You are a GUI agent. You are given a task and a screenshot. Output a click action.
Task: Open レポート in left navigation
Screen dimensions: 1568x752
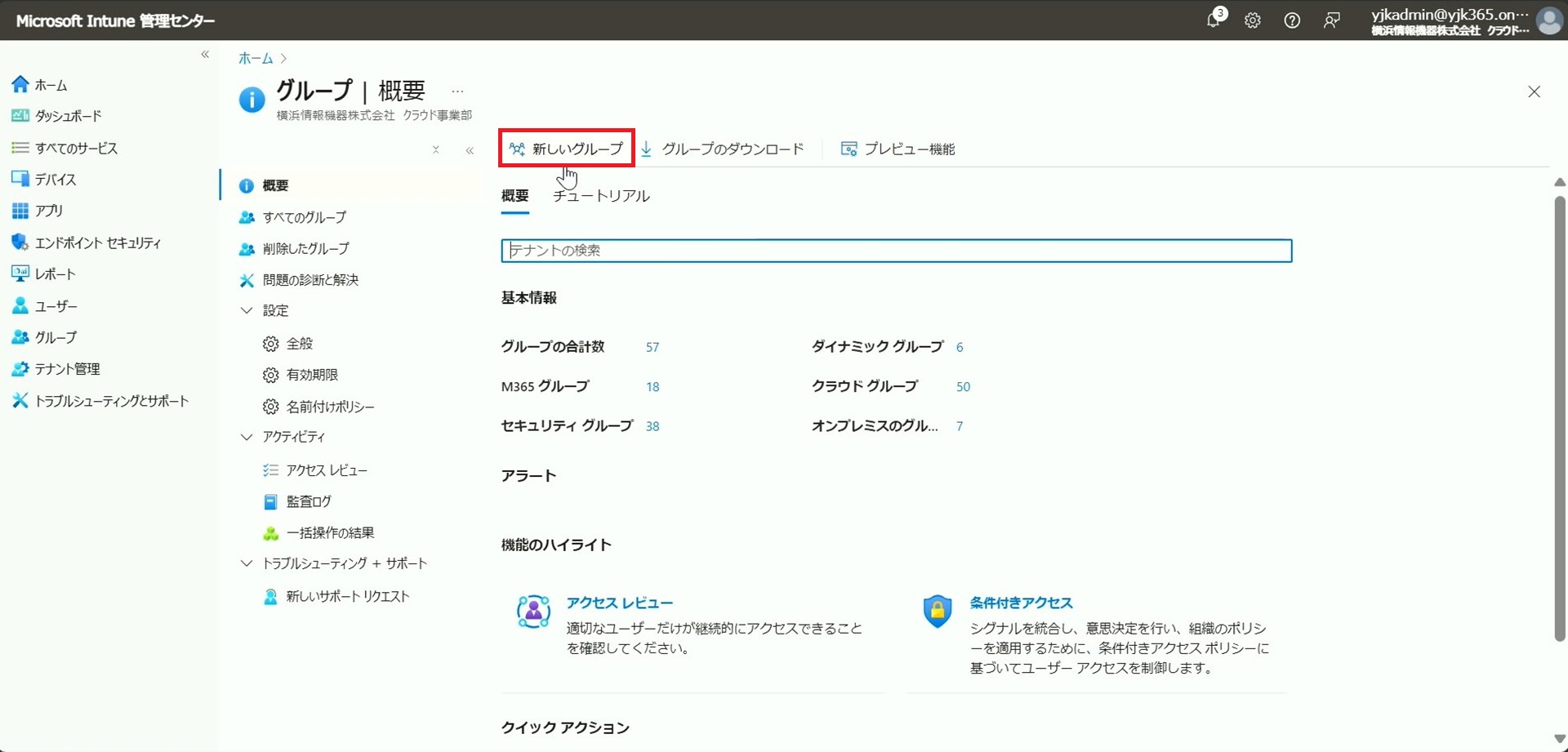(55, 274)
